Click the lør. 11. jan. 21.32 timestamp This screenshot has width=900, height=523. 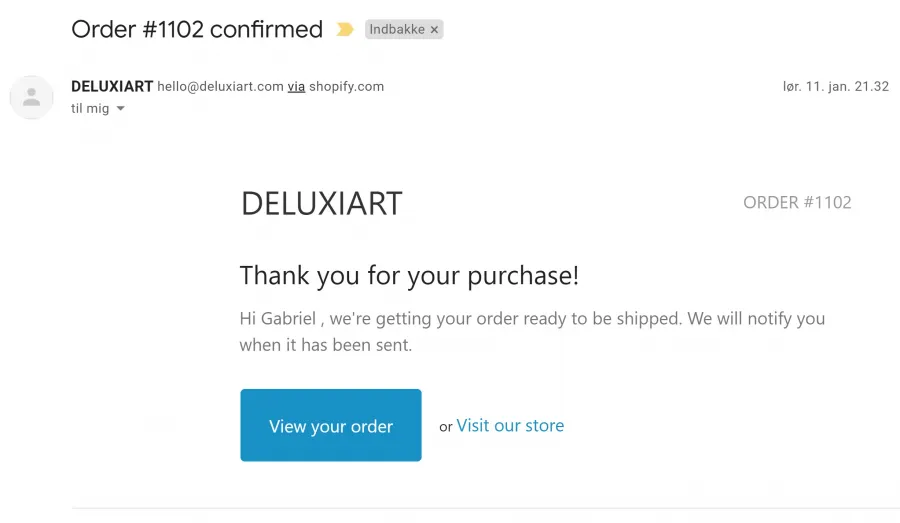pos(836,86)
